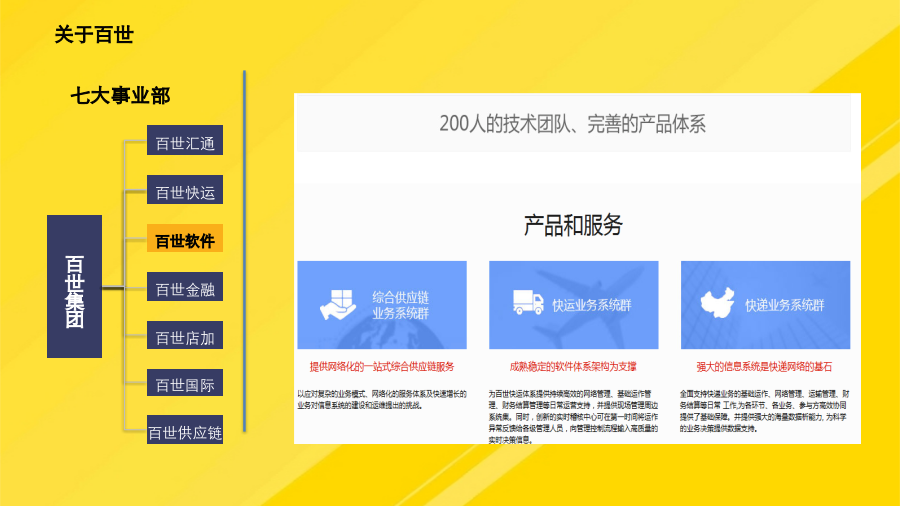Open the 百世供应链 division box
Image resolution: width=900 pixels, height=506 pixels.
(x=185, y=430)
